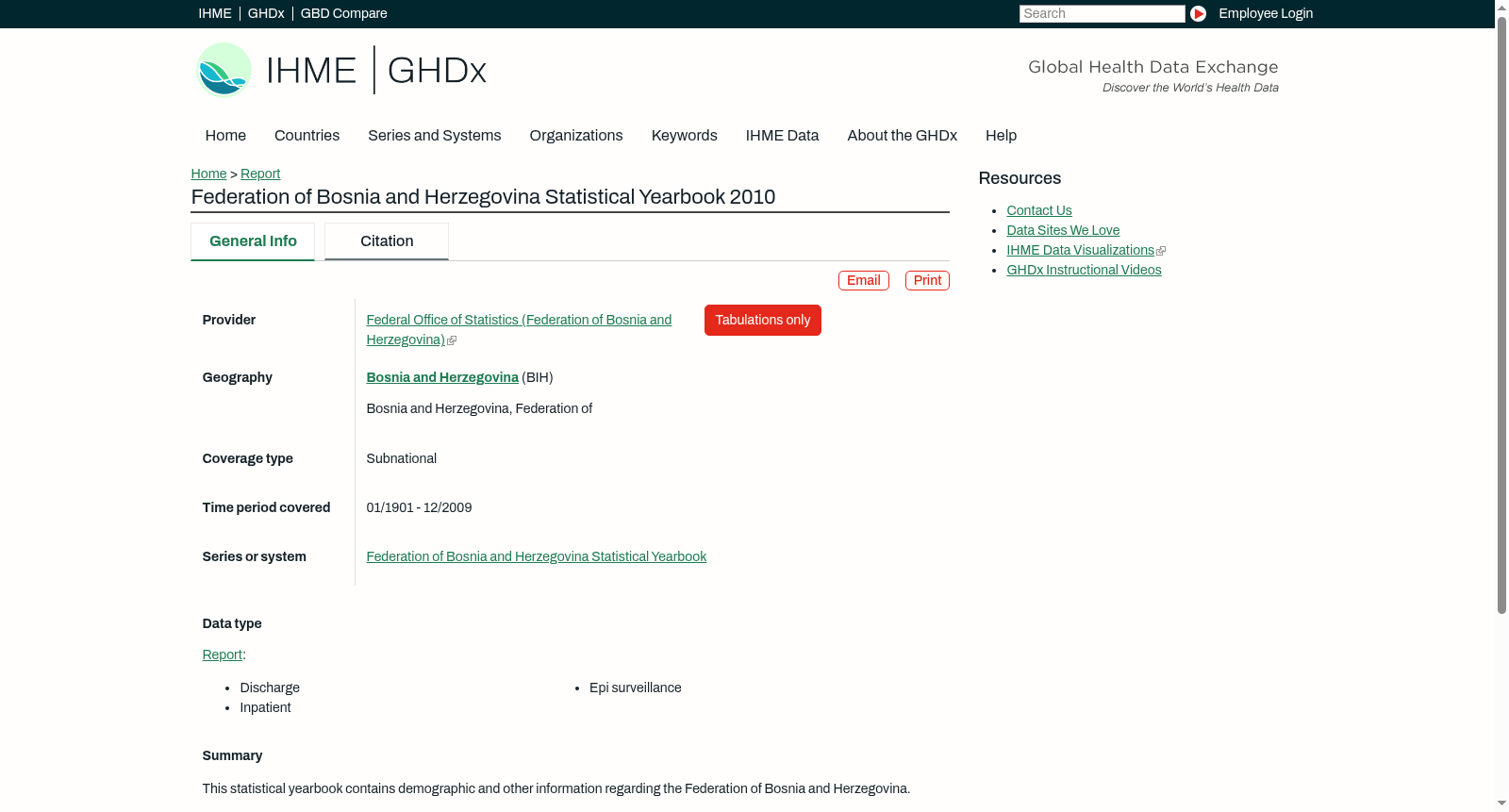Open the Employee Login link
This screenshot has height=812, width=1509.
pos(1266,13)
